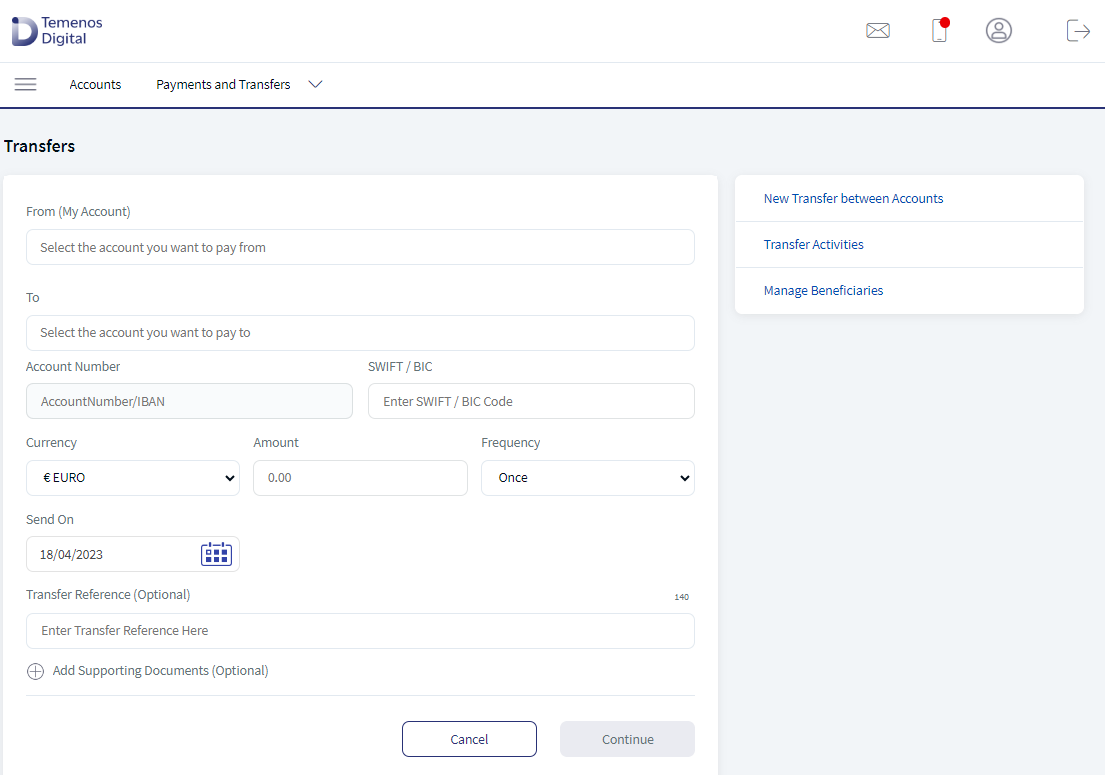Select the To account field
The height and width of the screenshot is (775, 1105).
click(360, 333)
